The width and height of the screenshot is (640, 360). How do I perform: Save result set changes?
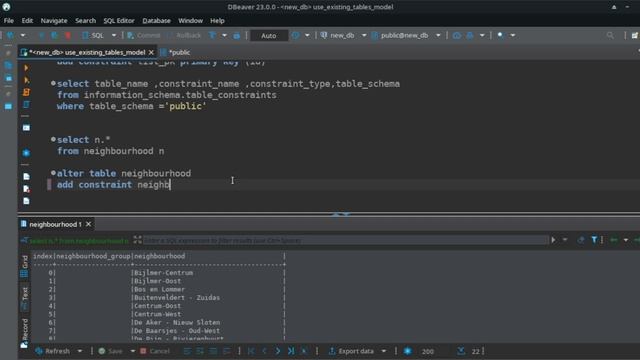coord(110,351)
